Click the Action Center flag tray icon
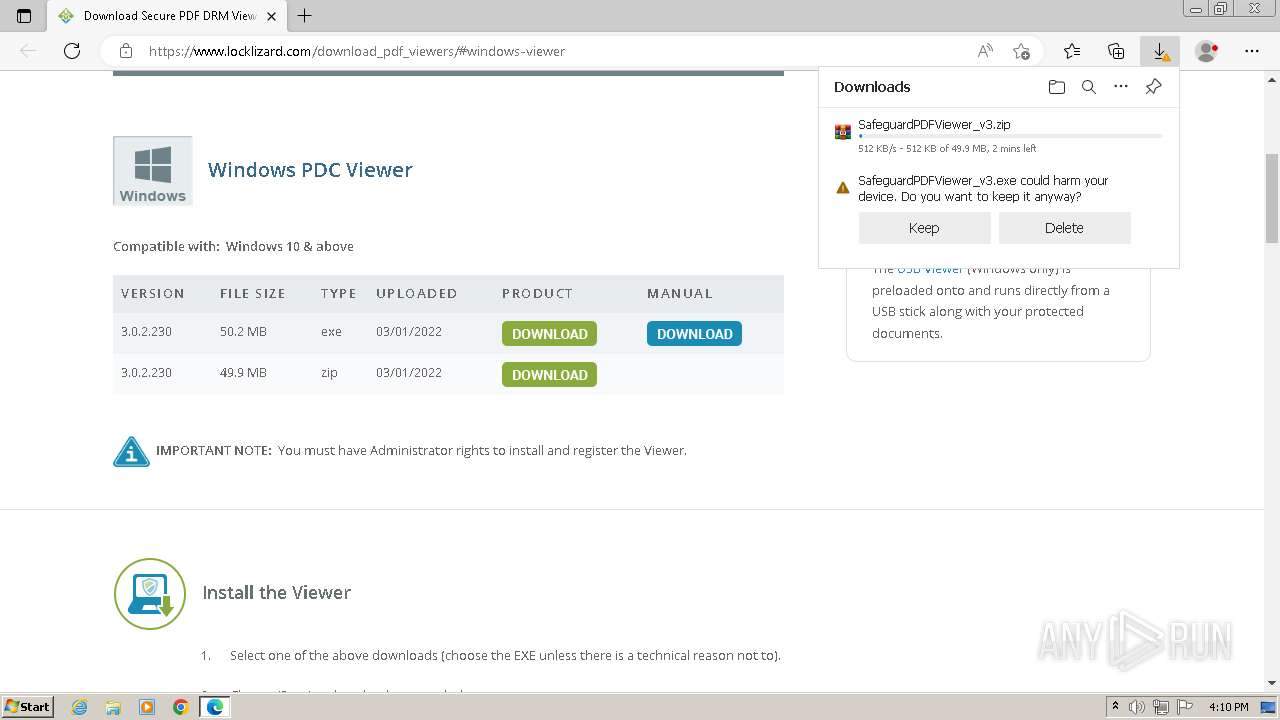 [x=1184, y=707]
